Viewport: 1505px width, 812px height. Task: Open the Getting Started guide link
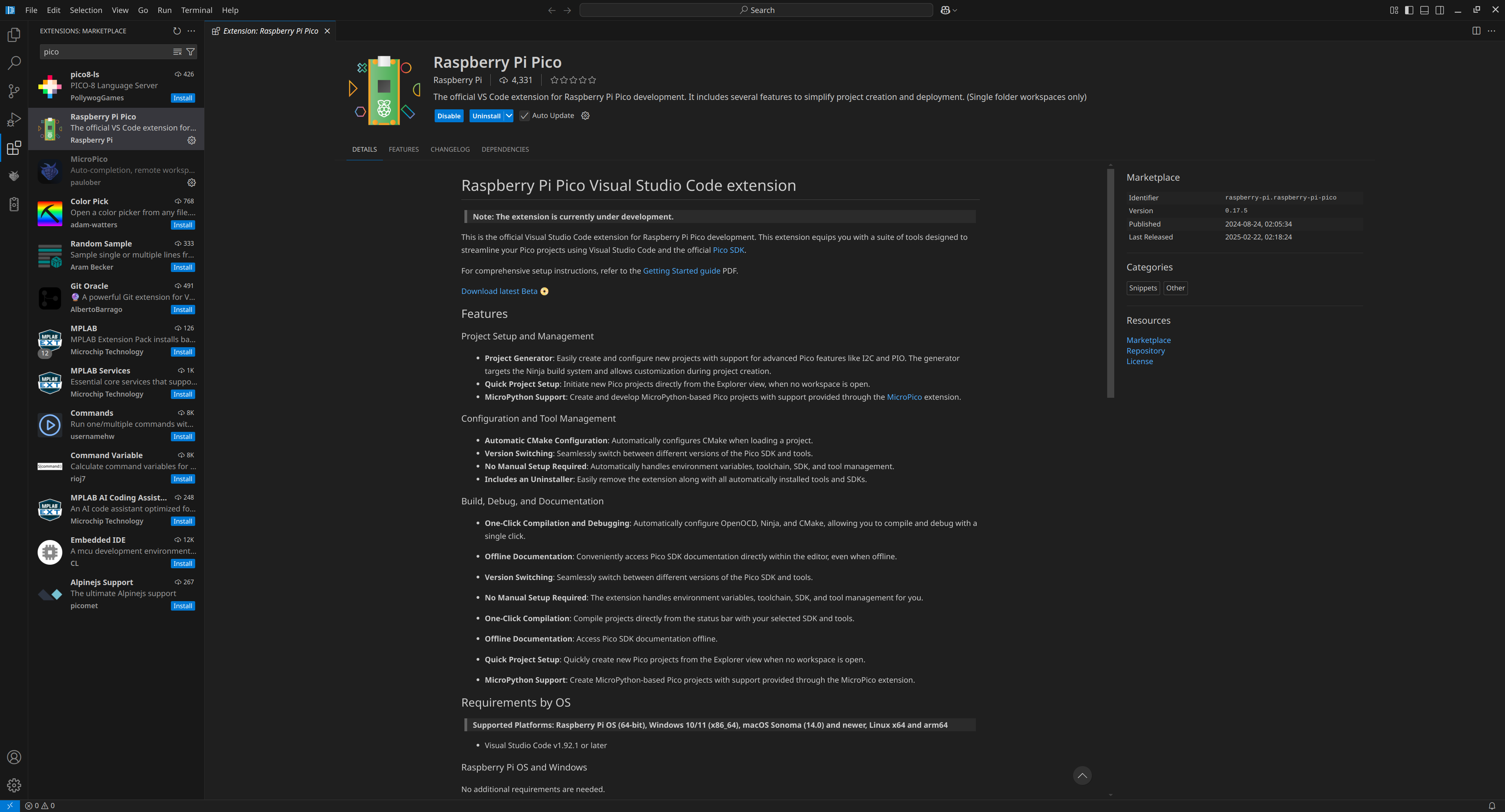click(681, 270)
